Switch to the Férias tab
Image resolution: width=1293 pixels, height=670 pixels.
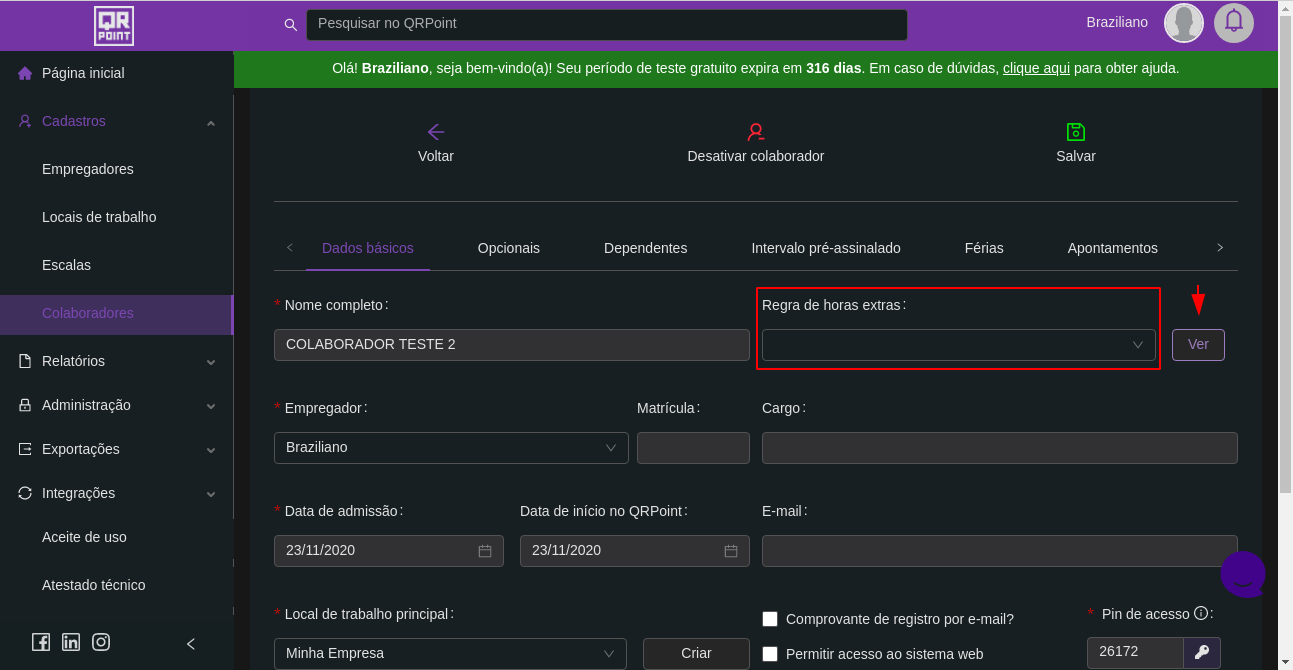coord(983,248)
